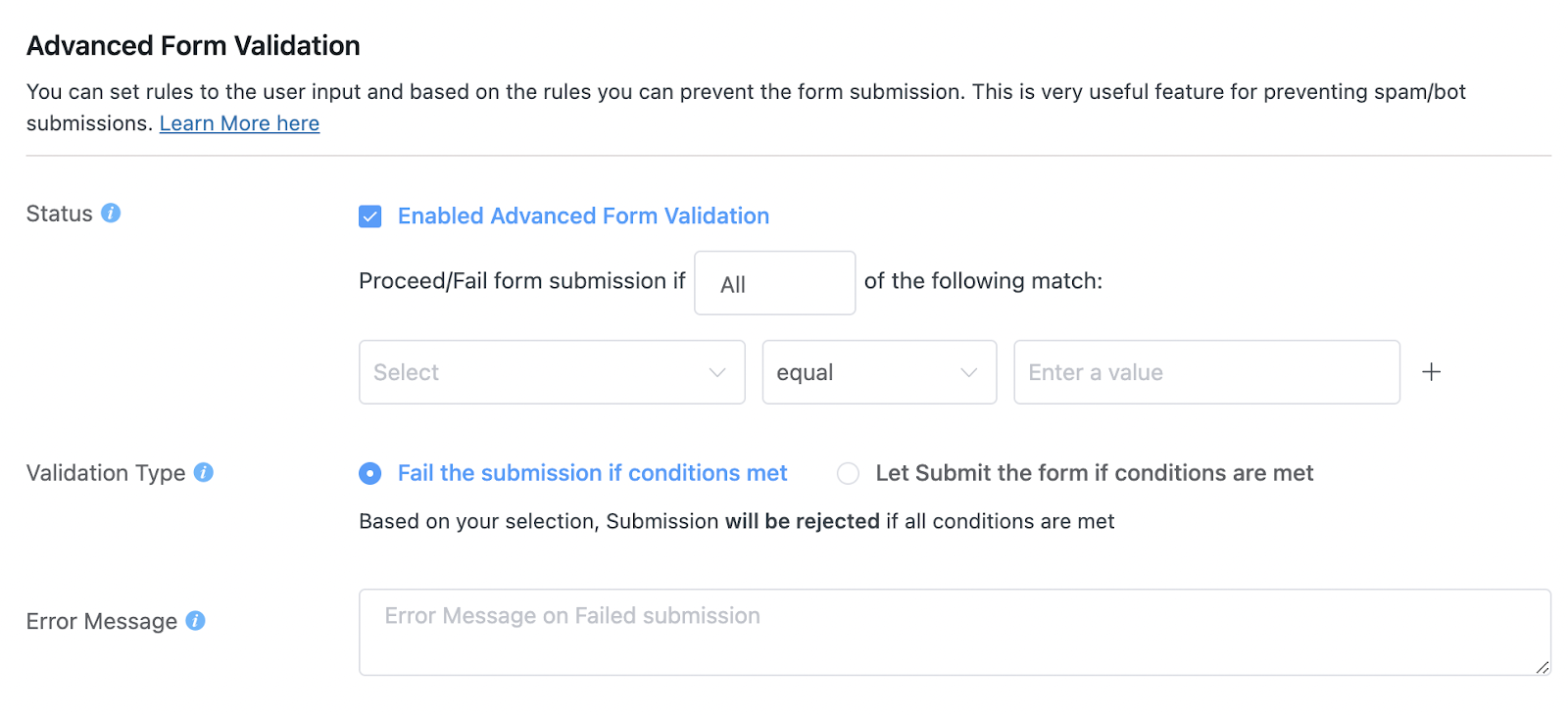
Task: Select the Fail the submission radio button
Action: tap(370, 474)
